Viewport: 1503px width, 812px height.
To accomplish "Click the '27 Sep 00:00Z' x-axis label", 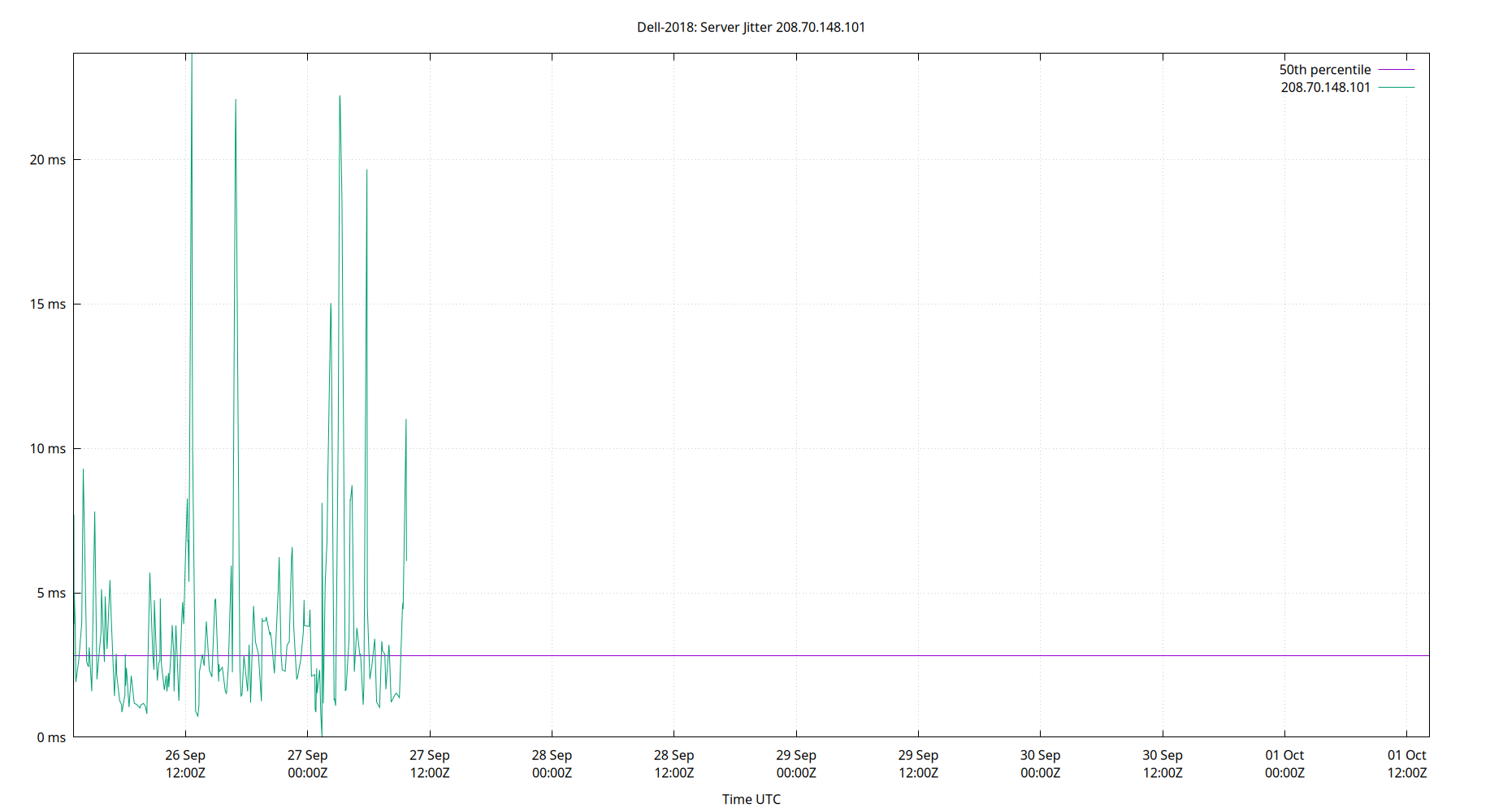I will click(x=307, y=764).
